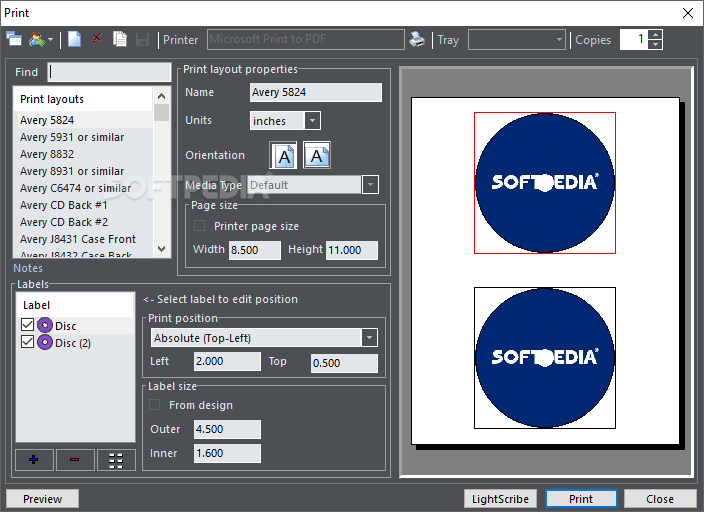Select the bottom disc in page preview
Viewport: 704px width, 512px height.
click(x=545, y=358)
